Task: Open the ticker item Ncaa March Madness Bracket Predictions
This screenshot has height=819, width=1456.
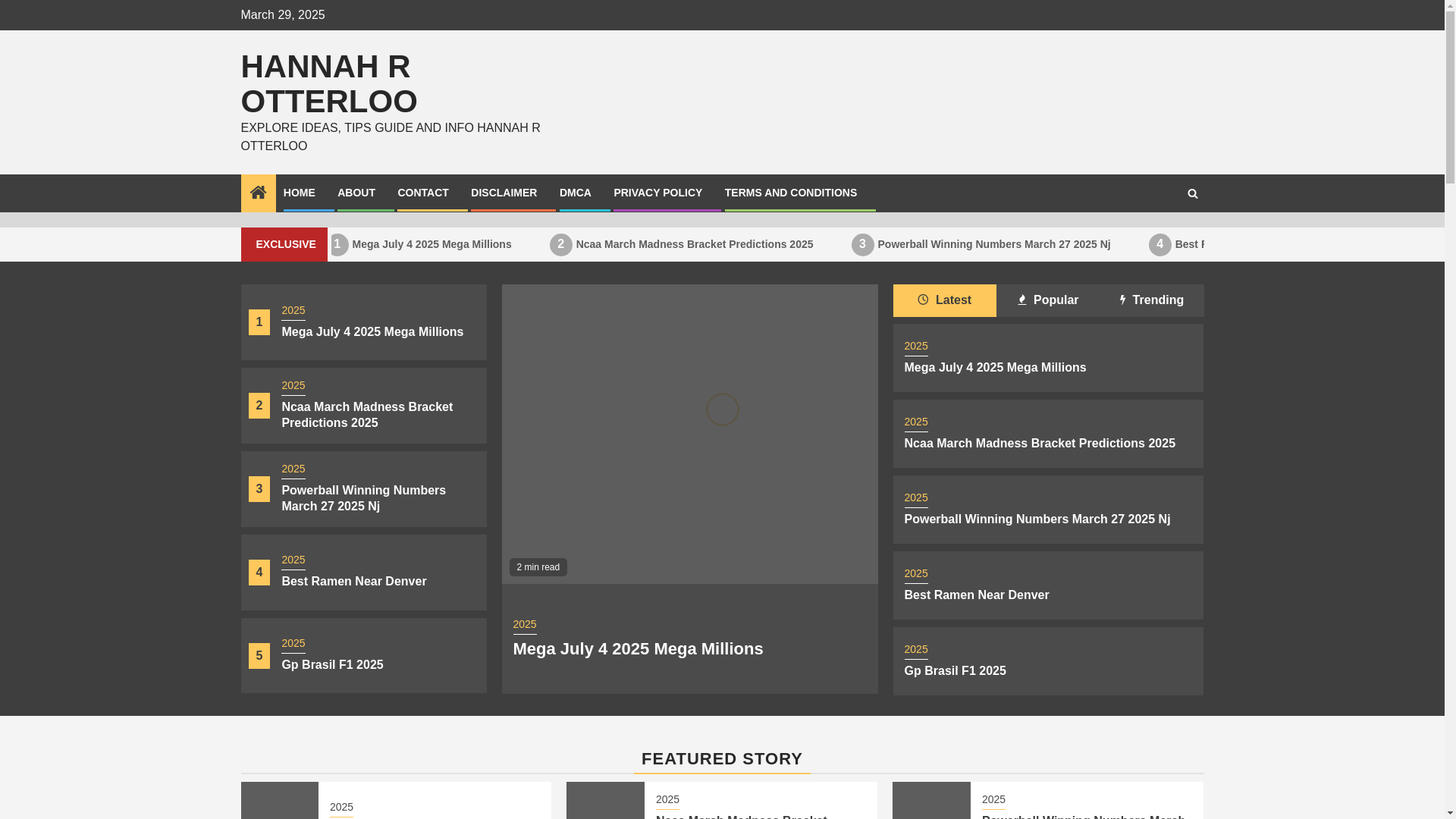Action: click(694, 244)
